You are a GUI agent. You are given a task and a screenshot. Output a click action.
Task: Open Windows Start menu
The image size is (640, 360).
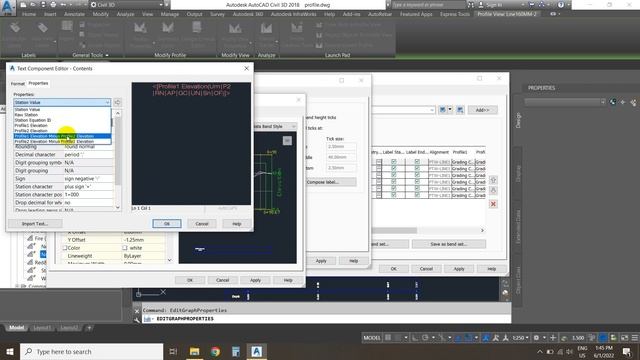point(9,351)
